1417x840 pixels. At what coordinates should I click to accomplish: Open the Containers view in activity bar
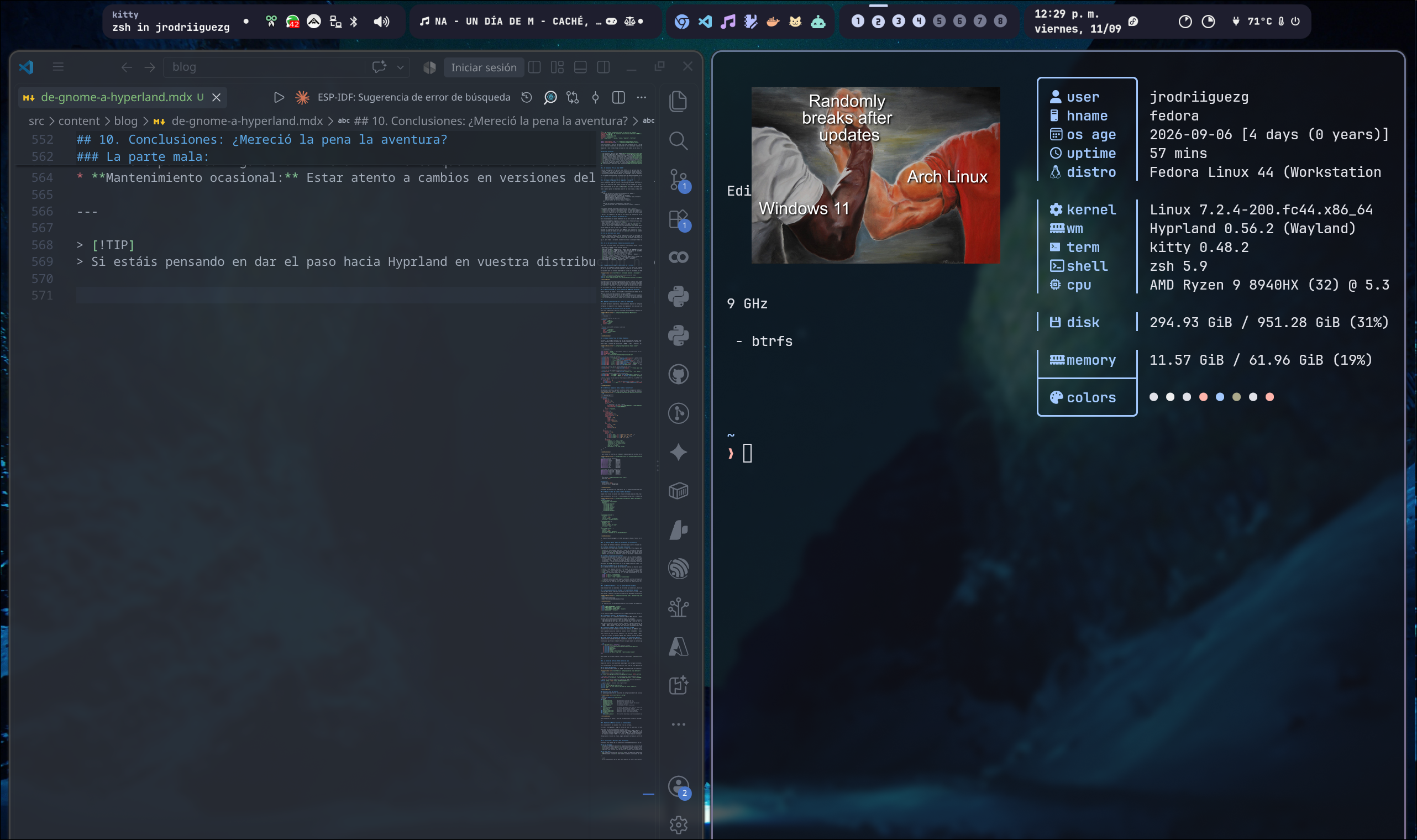point(678,491)
